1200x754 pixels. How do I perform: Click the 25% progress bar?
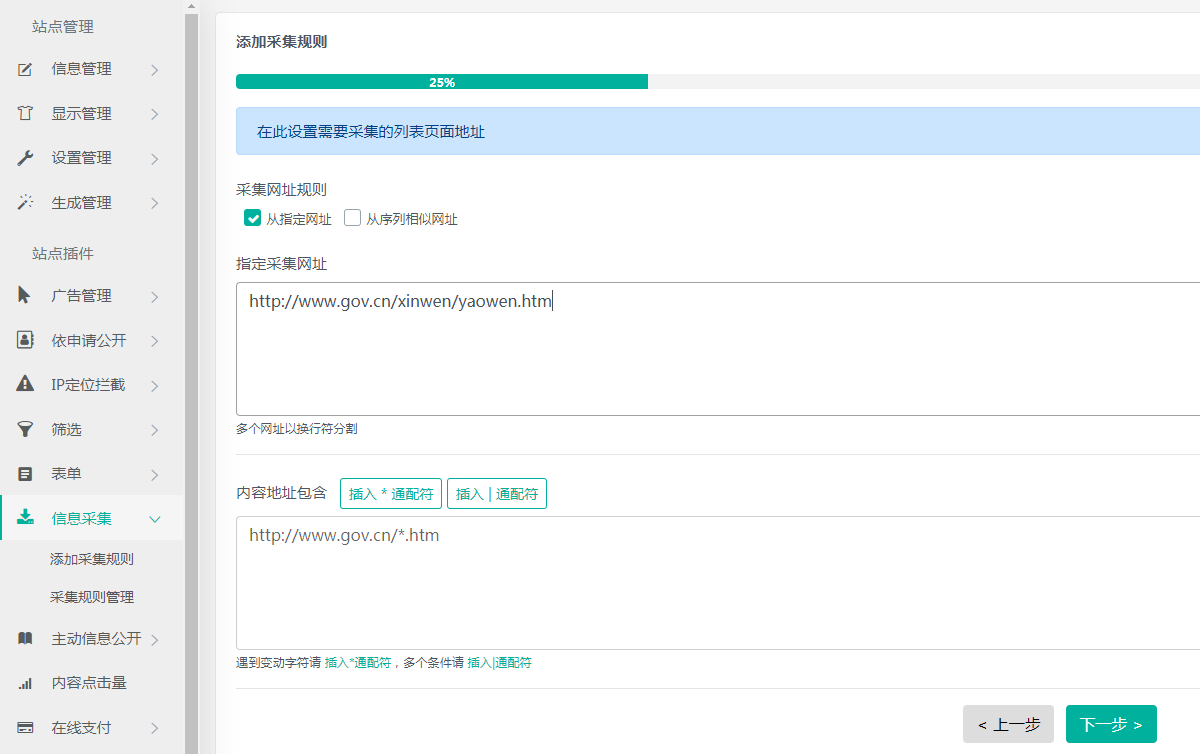click(442, 82)
